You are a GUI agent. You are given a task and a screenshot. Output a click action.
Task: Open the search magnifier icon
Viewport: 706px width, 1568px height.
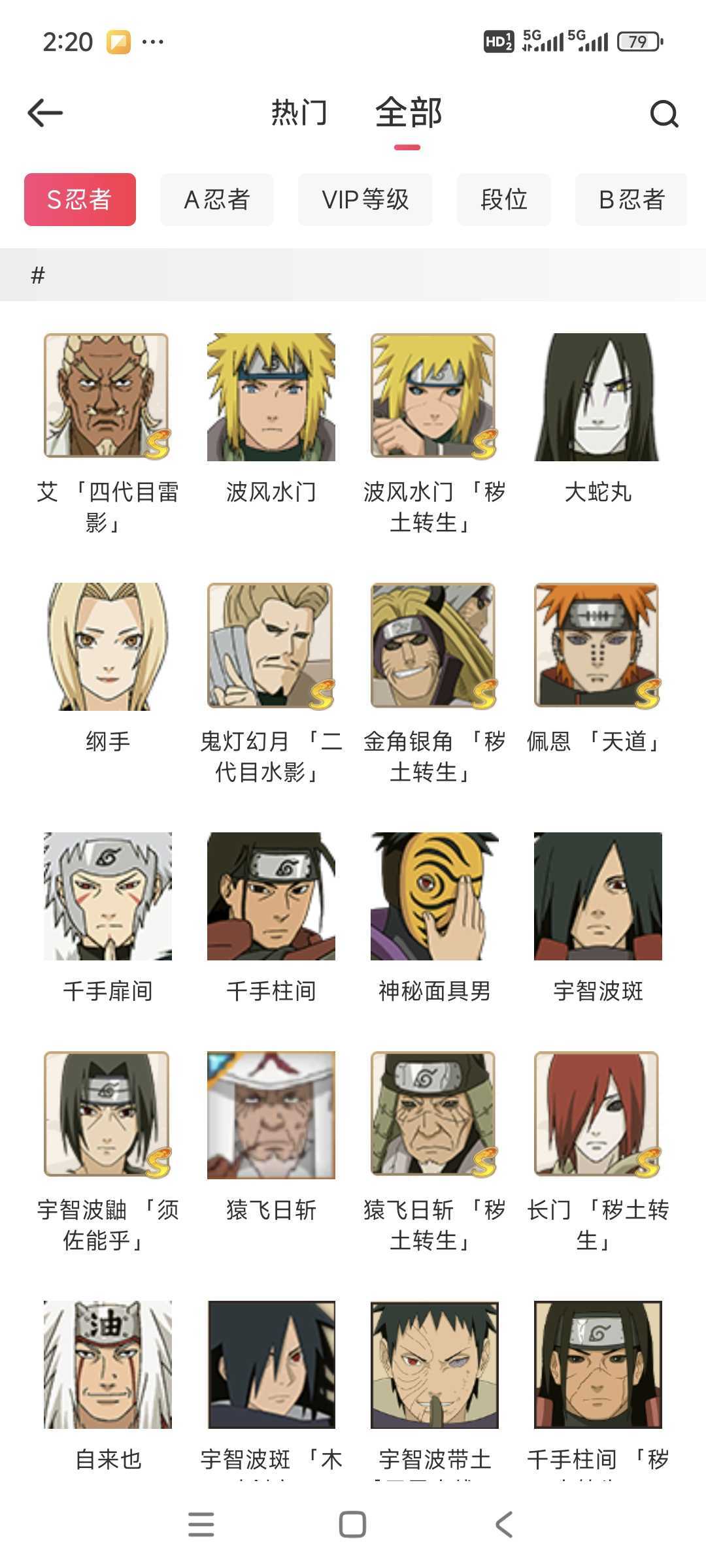click(x=664, y=114)
